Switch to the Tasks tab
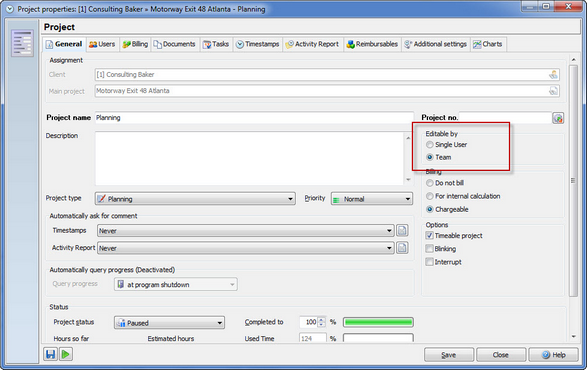The width and height of the screenshot is (587, 370). click(x=216, y=44)
